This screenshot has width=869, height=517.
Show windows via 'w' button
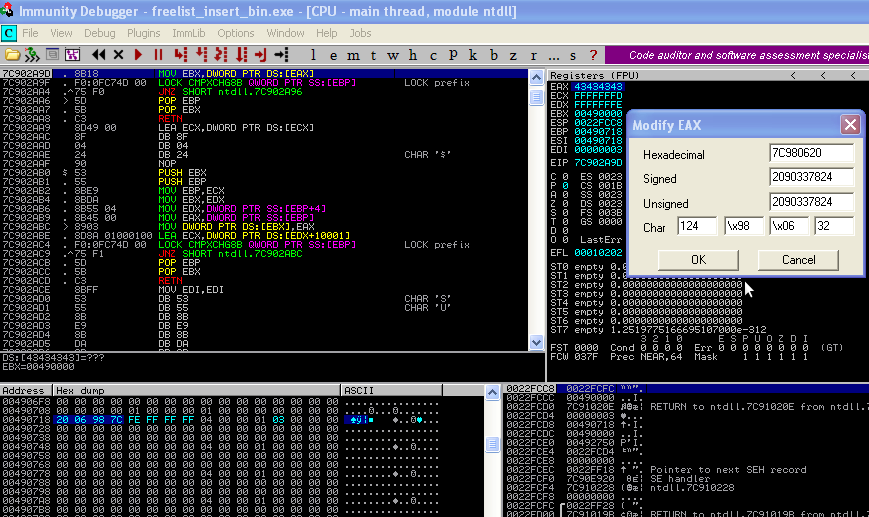point(393,55)
